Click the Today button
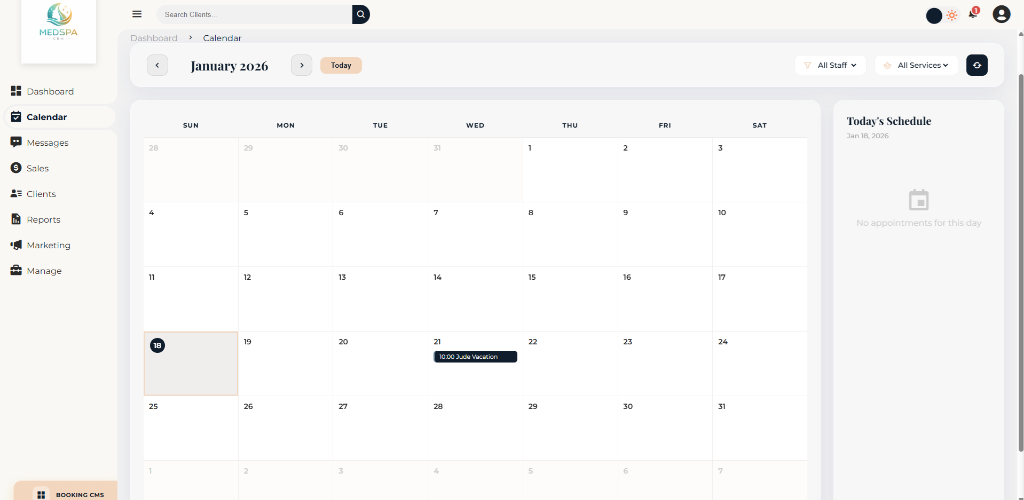The width and height of the screenshot is (1024, 500). coord(341,65)
